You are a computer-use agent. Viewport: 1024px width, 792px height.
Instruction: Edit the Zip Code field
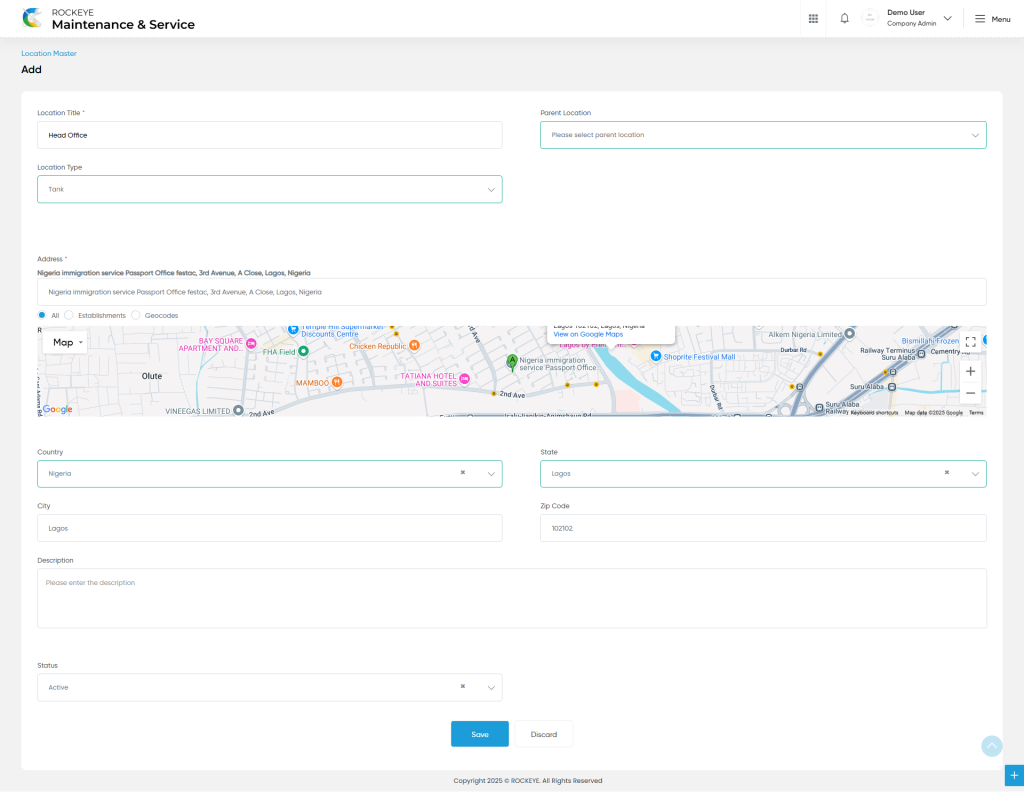pyautogui.click(x=763, y=528)
